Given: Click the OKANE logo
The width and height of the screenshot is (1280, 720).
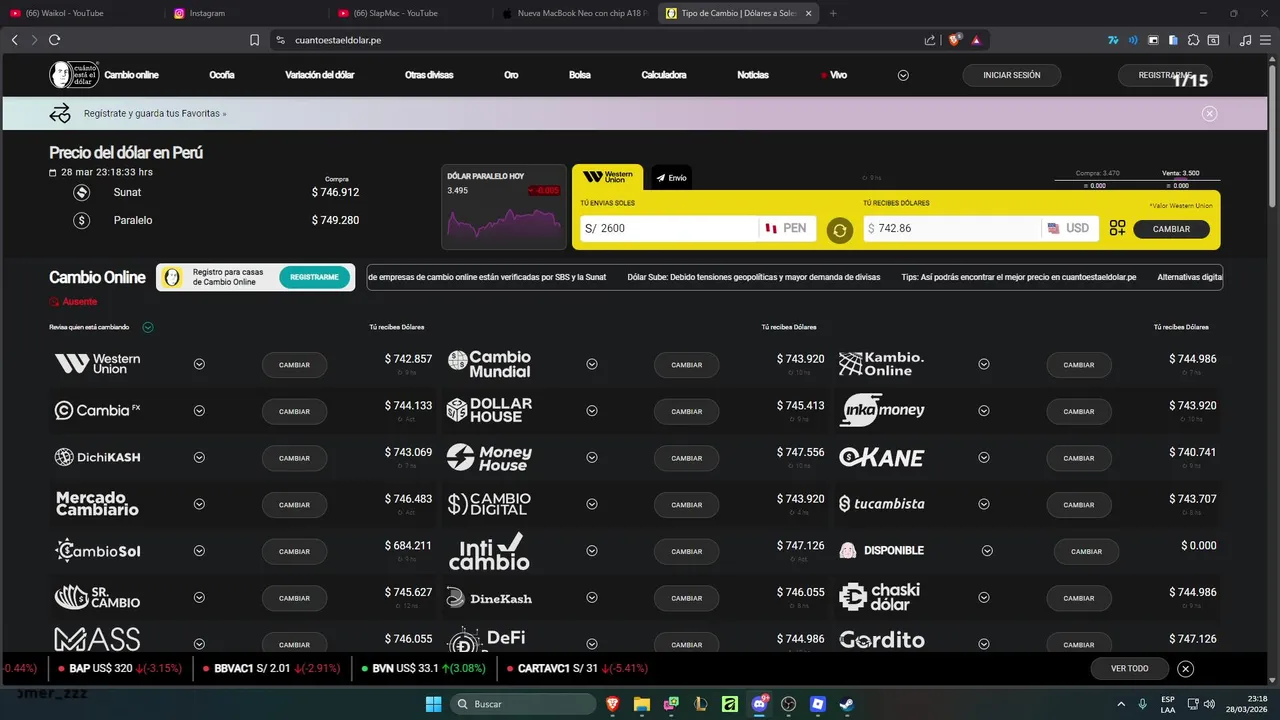Looking at the screenshot, I should pos(881,457).
